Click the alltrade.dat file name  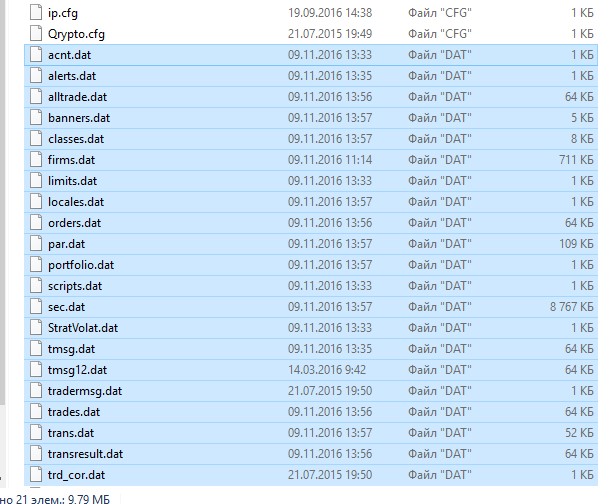(x=77, y=97)
